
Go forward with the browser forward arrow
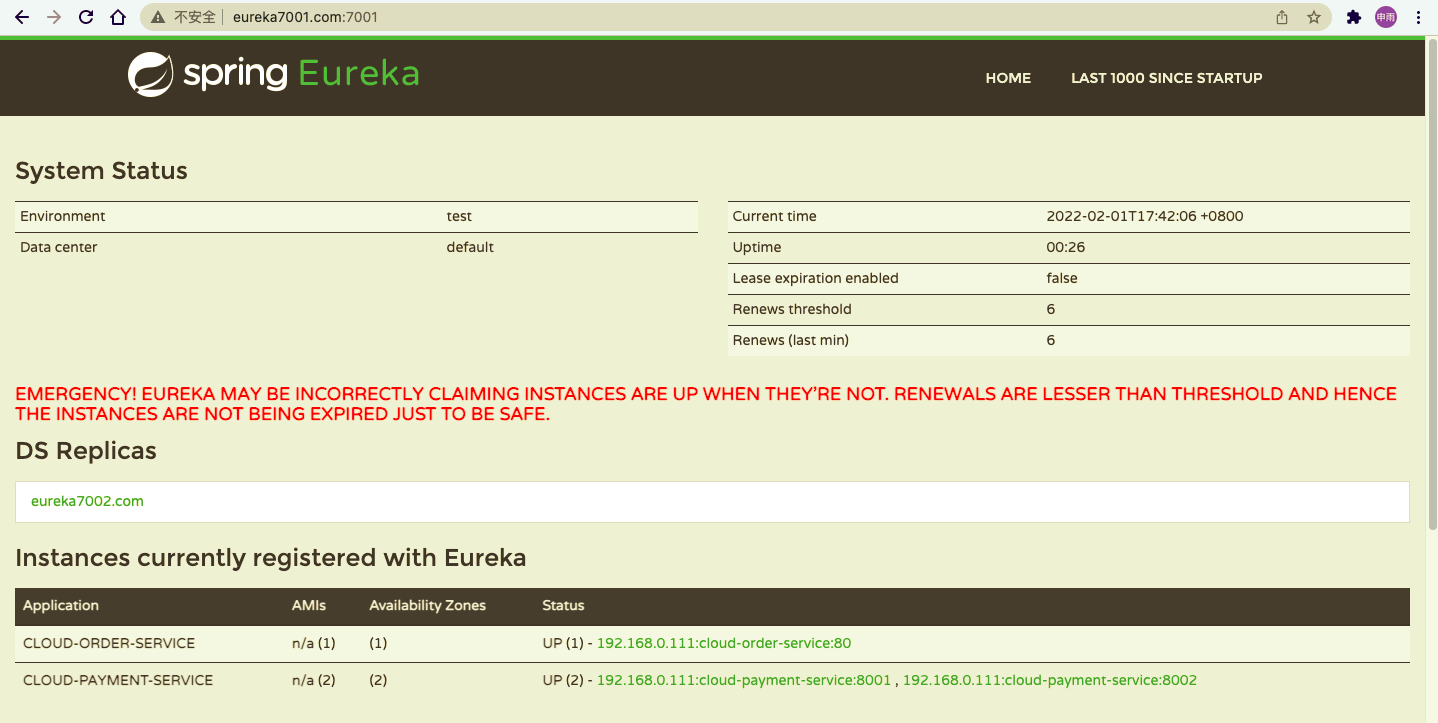[x=54, y=17]
